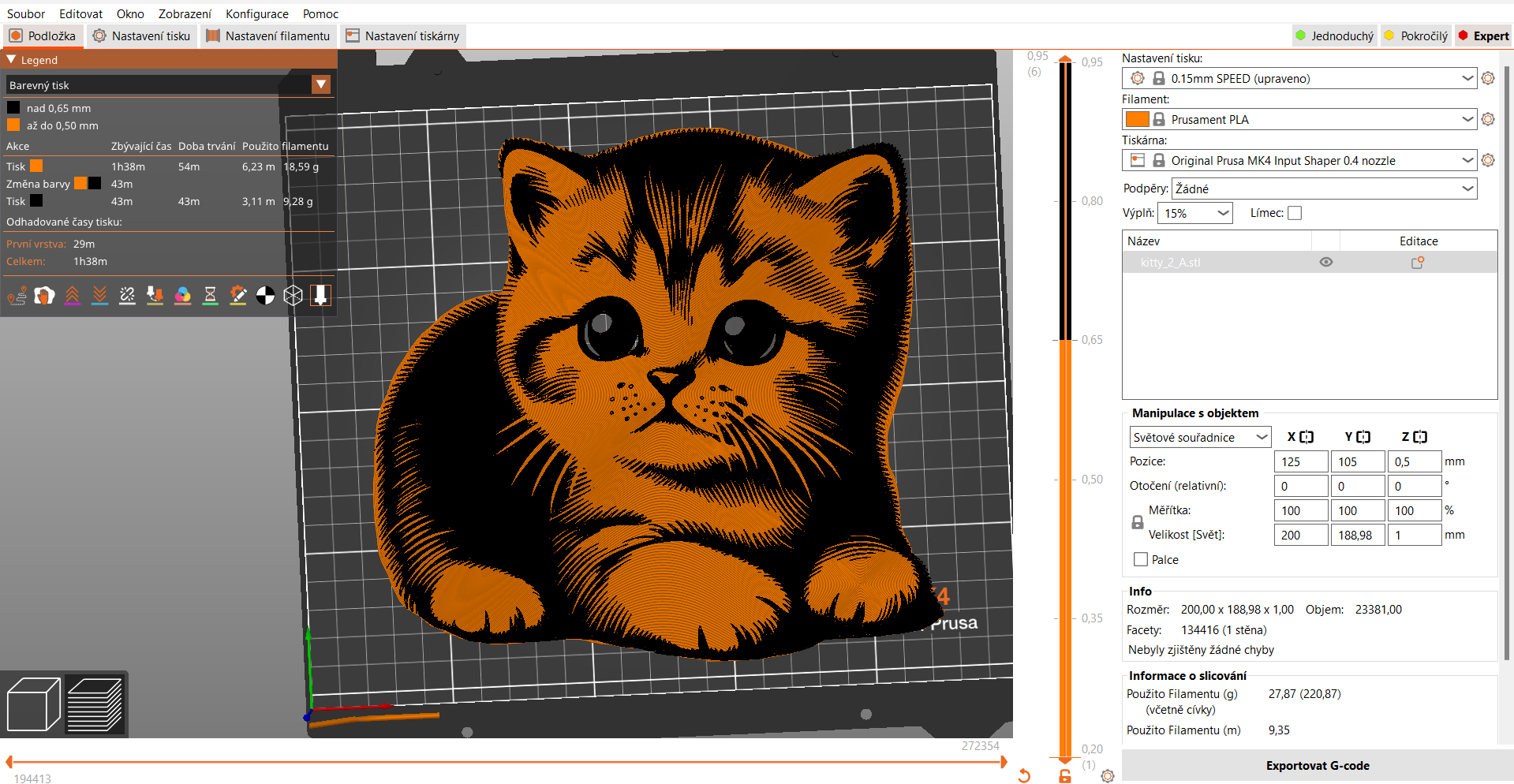Toggle tool marker nozzle icon

(x=320, y=296)
